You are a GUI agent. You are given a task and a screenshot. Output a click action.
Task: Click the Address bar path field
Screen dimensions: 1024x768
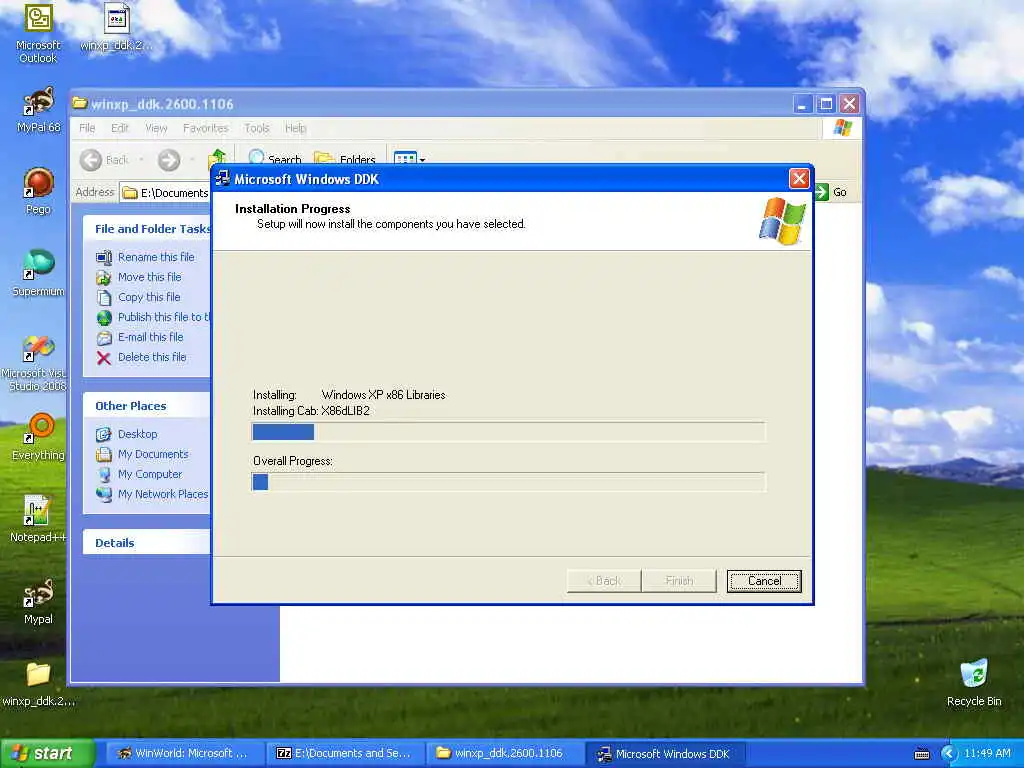point(166,193)
